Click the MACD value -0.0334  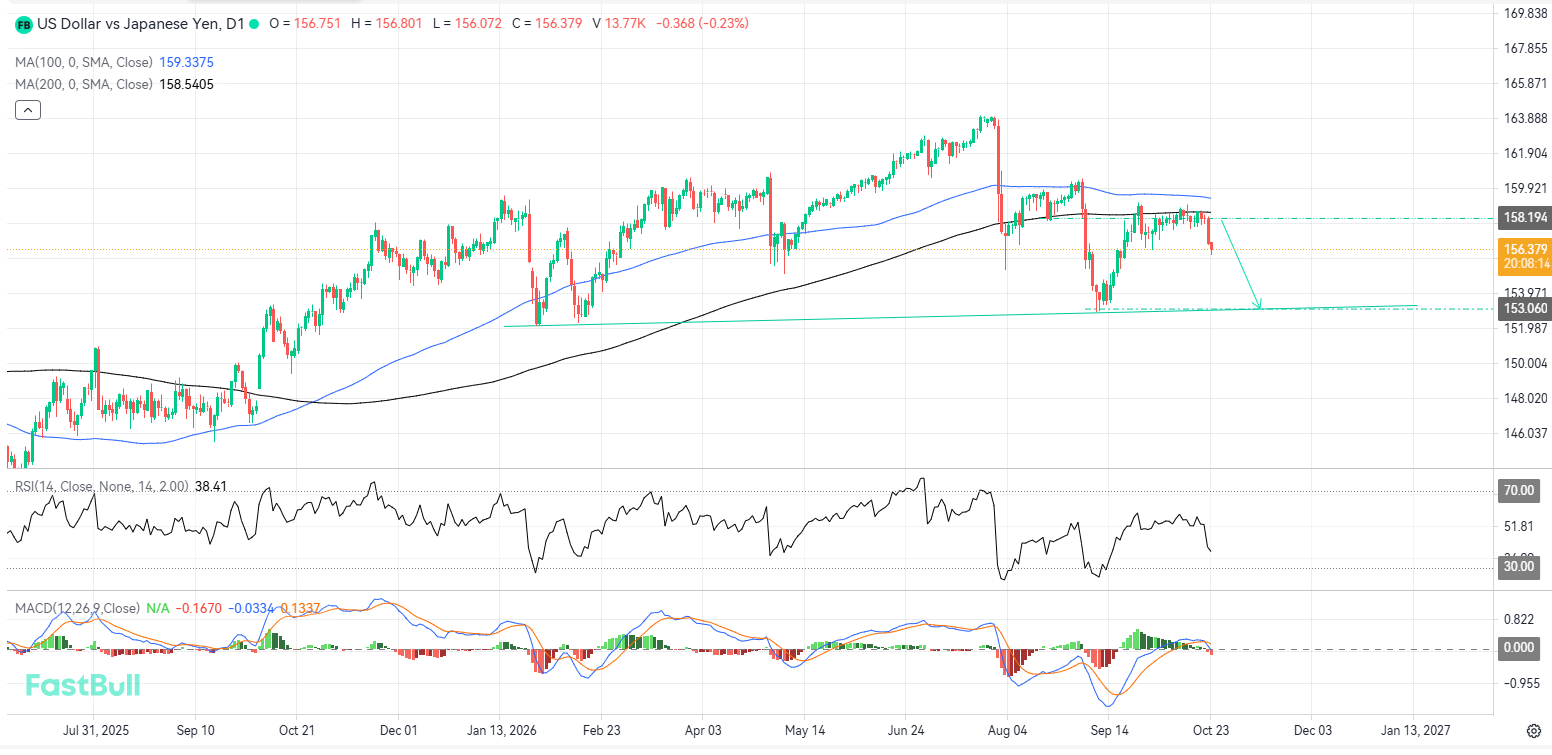(x=250, y=607)
